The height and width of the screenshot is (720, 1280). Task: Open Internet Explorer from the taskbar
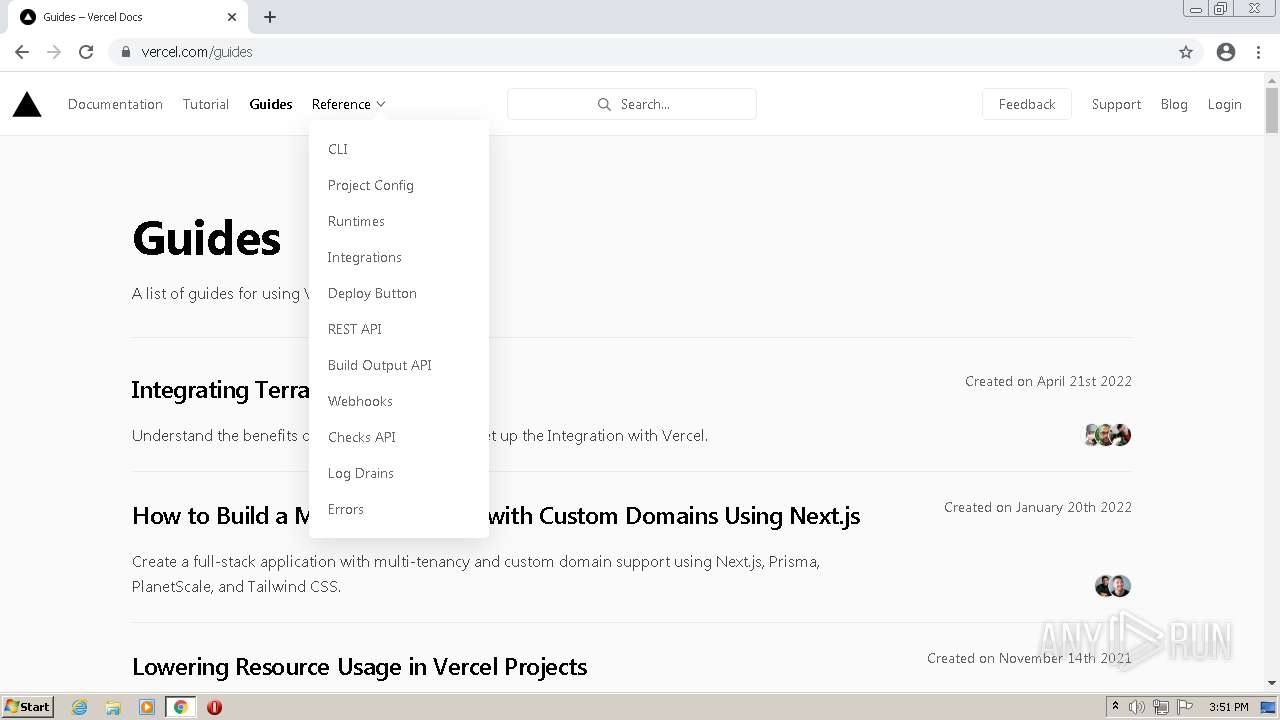pos(80,707)
